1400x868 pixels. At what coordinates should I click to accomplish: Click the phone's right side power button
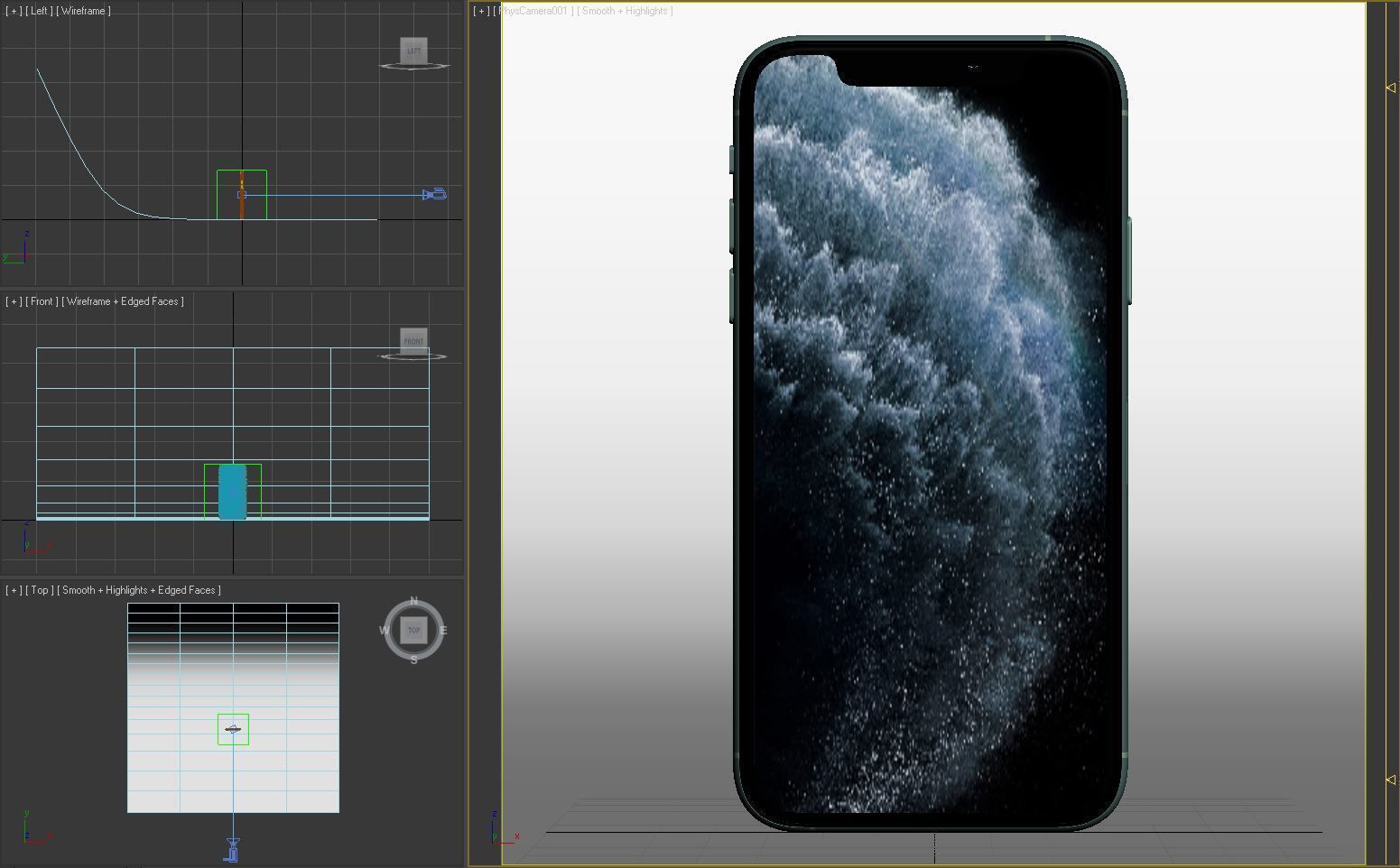[x=1128, y=260]
